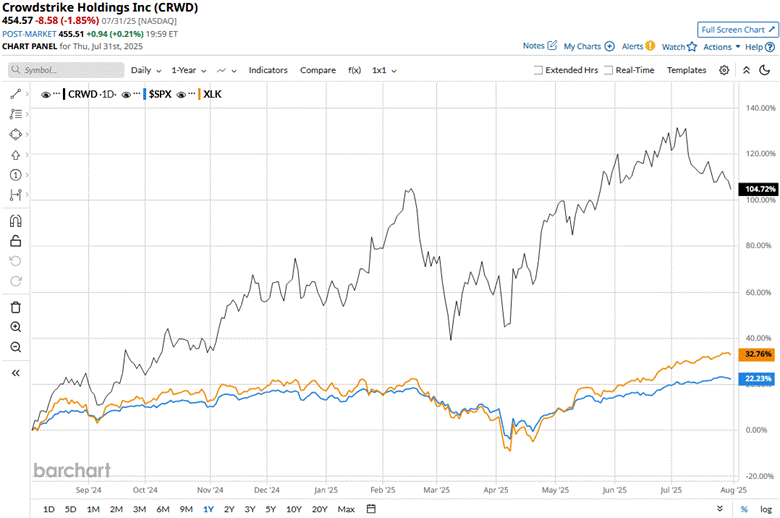The height and width of the screenshot is (518, 780).
Task: Open the Fibonacci and text annotations tool
Action: (15, 114)
